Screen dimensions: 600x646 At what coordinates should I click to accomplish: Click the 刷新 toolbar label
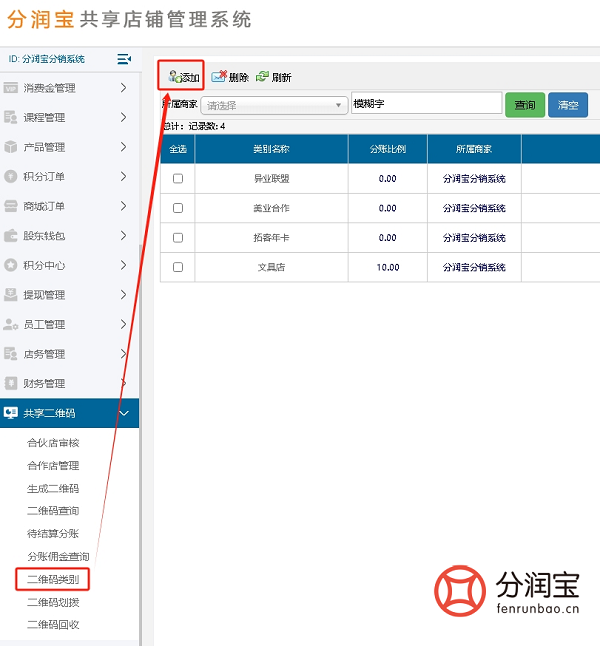click(282, 77)
